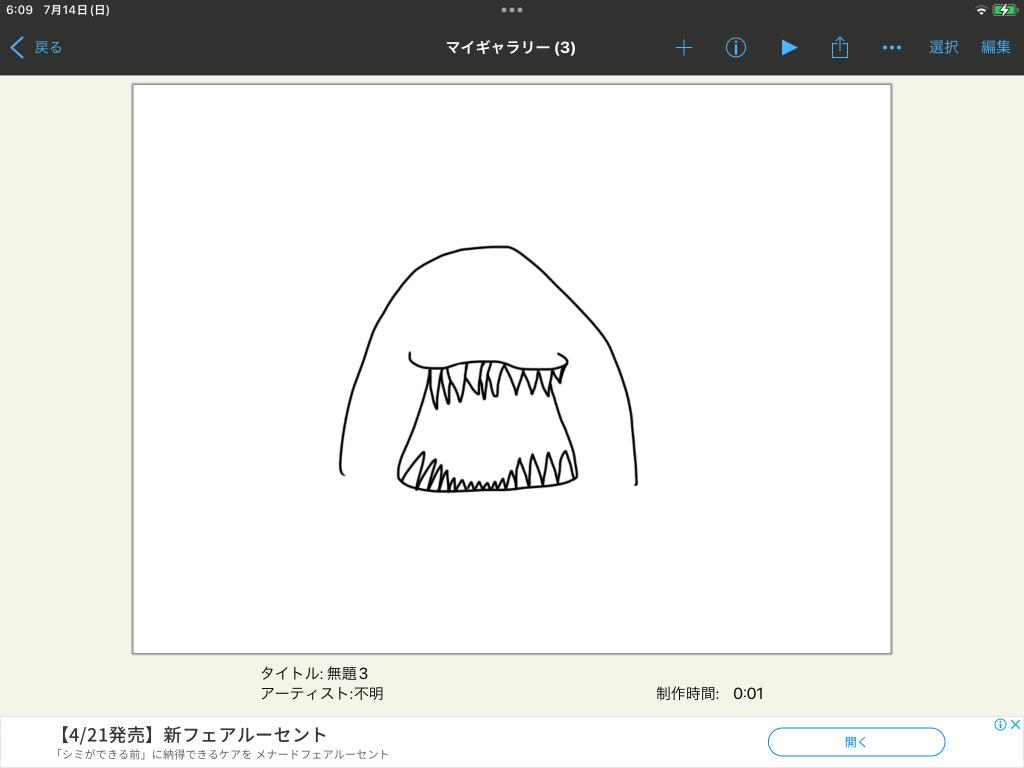Go back using the 戻る button
1024x768 pixels.
click(37, 47)
